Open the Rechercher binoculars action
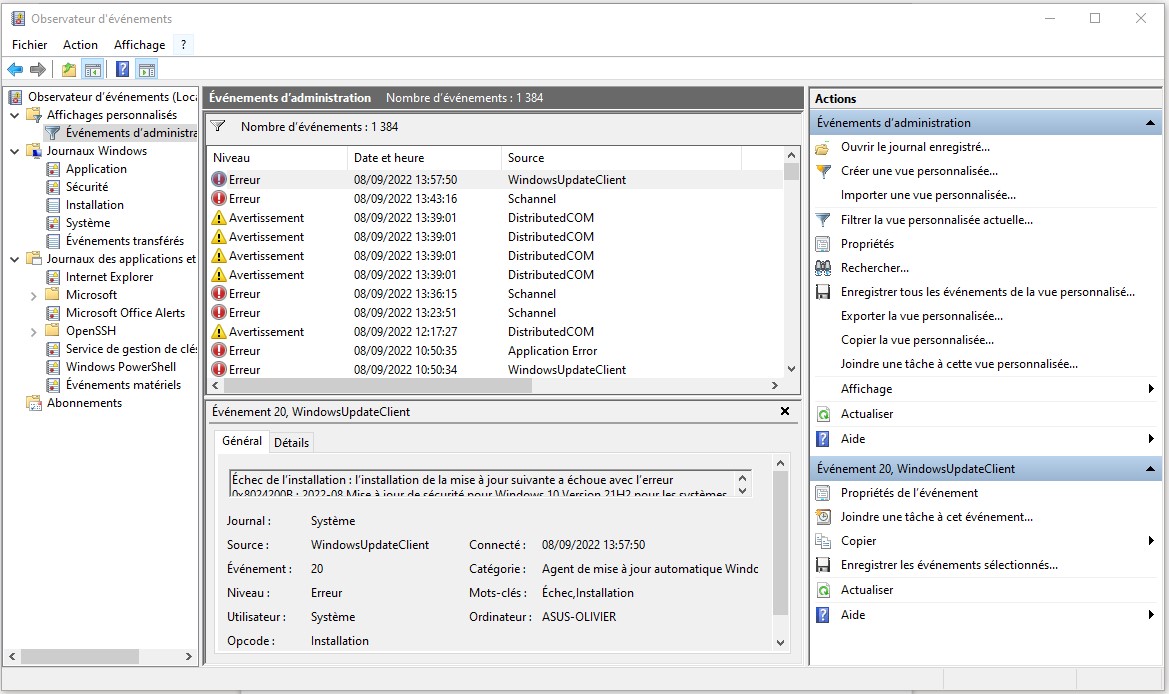The image size is (1169, 694). (874, 268)
